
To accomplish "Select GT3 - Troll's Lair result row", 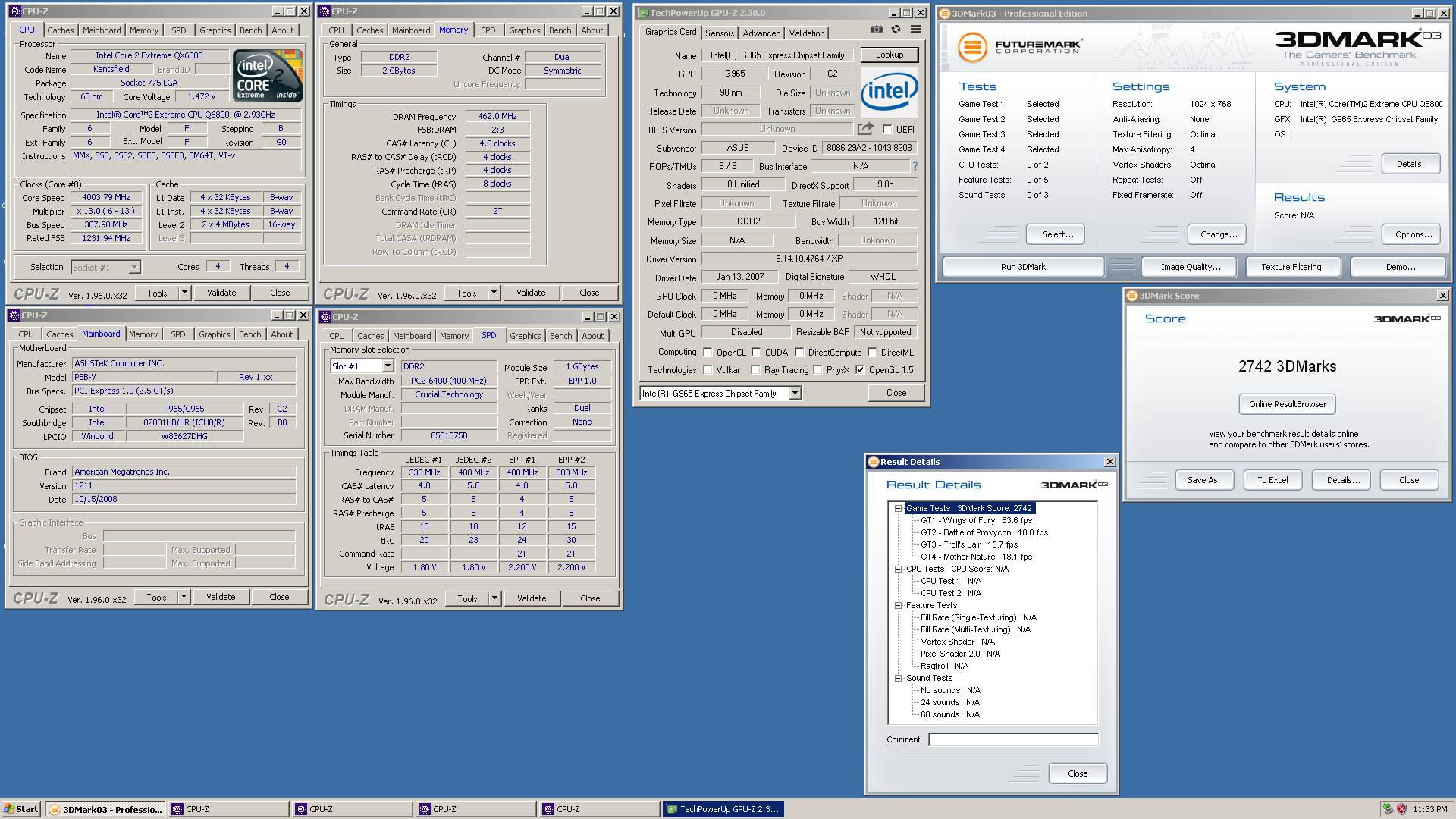I will (968, 544).
